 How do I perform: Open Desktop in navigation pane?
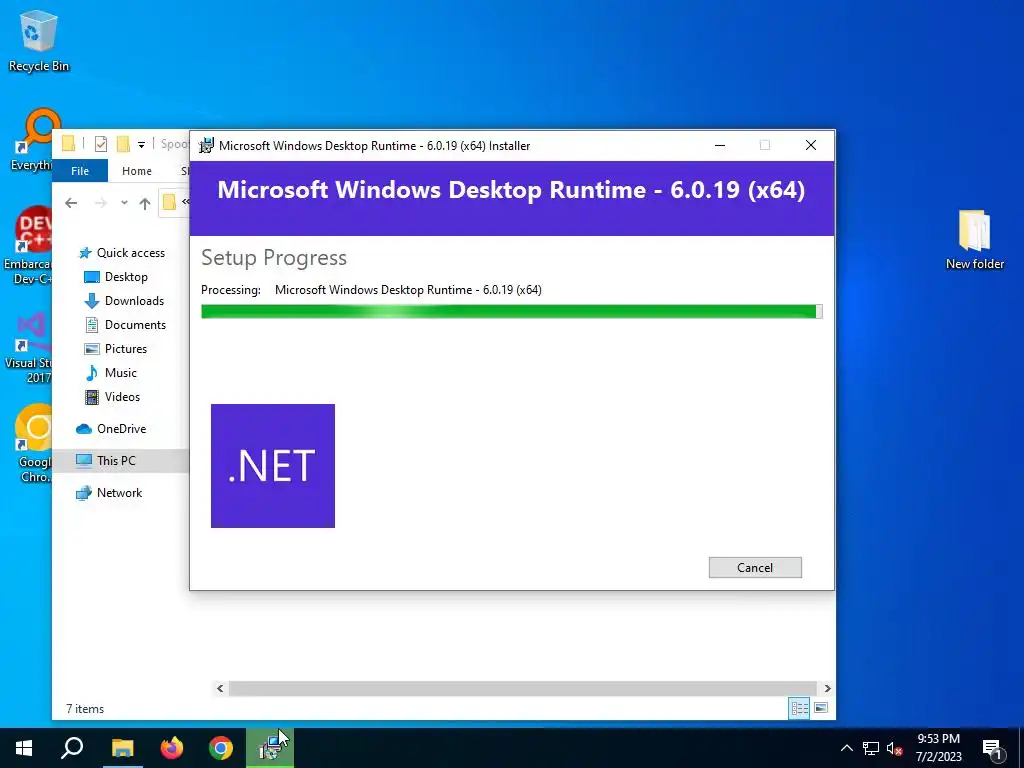116,277
